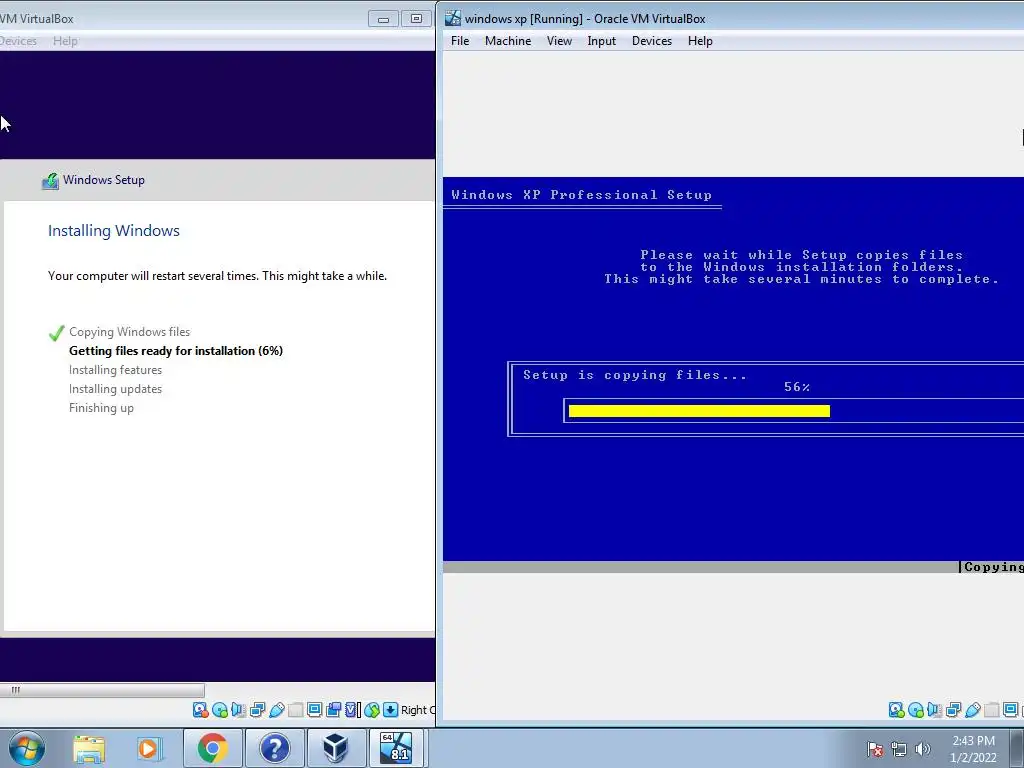Open Devices menu in left VirtualBox window
Screen dimensions: 1024x768
coord(18,40)
